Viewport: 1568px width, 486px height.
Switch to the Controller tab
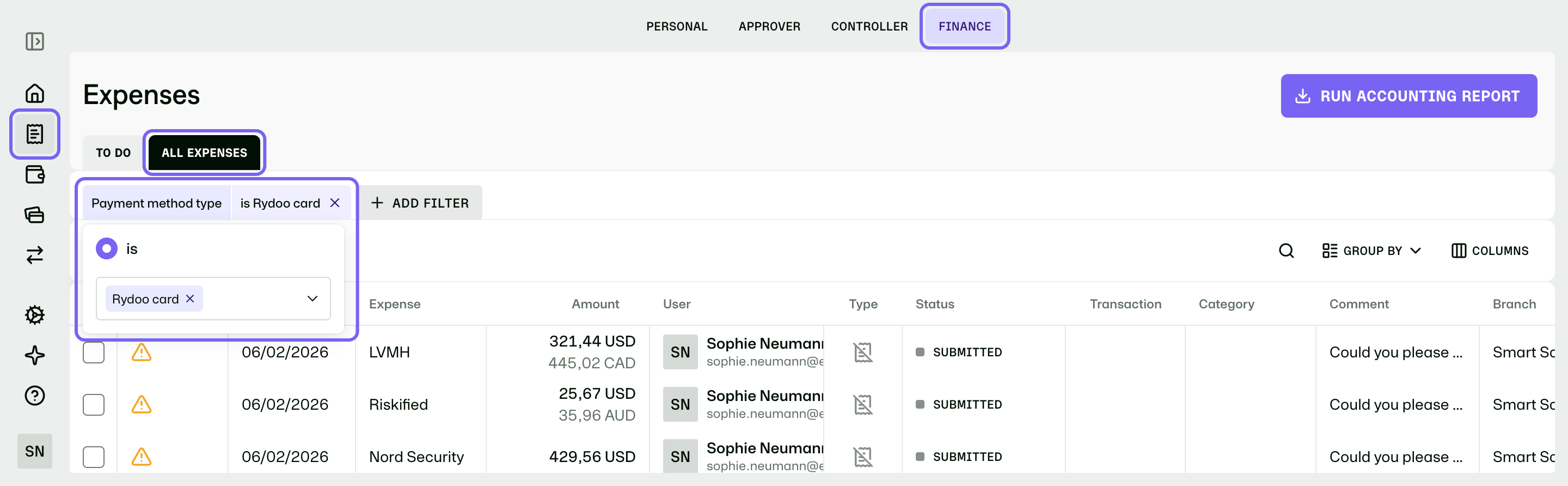[x=868, y=26]
